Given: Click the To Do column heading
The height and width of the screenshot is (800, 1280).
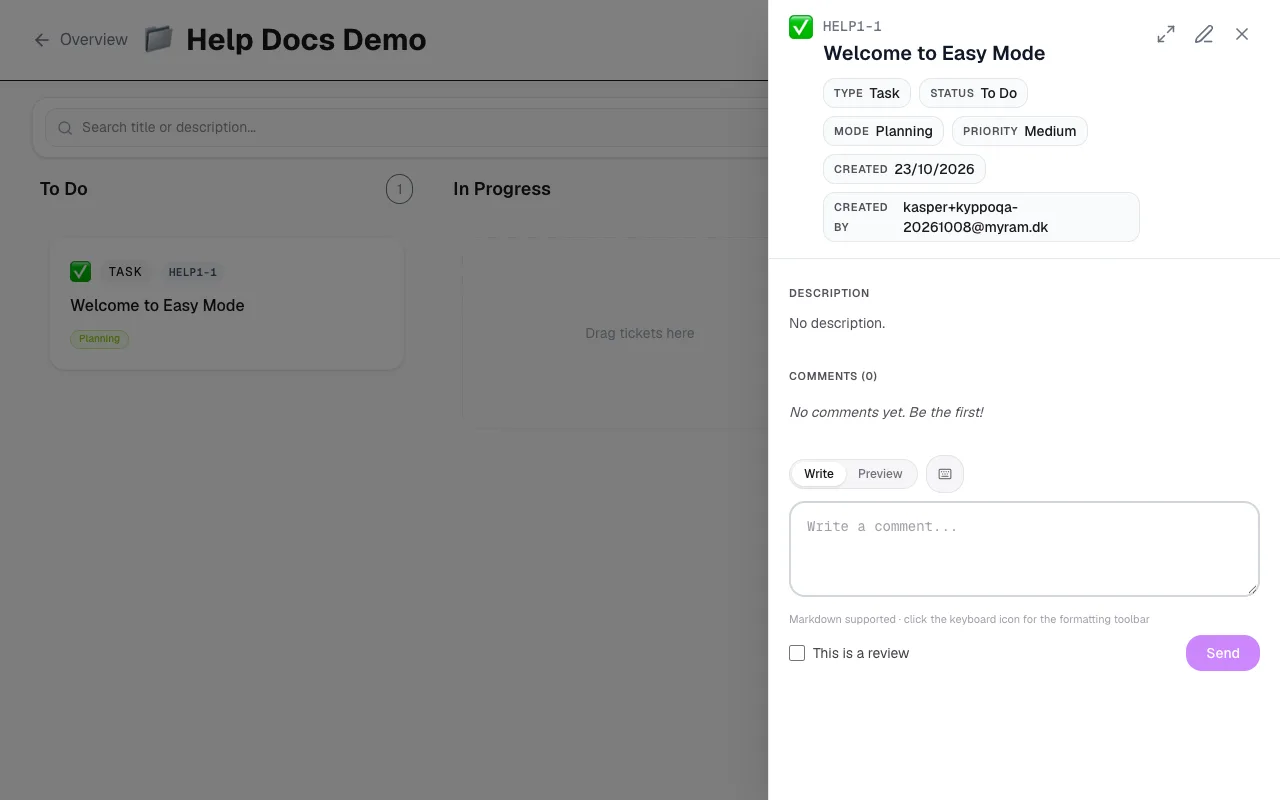Looking at the screenshot, I should (64, 189).
